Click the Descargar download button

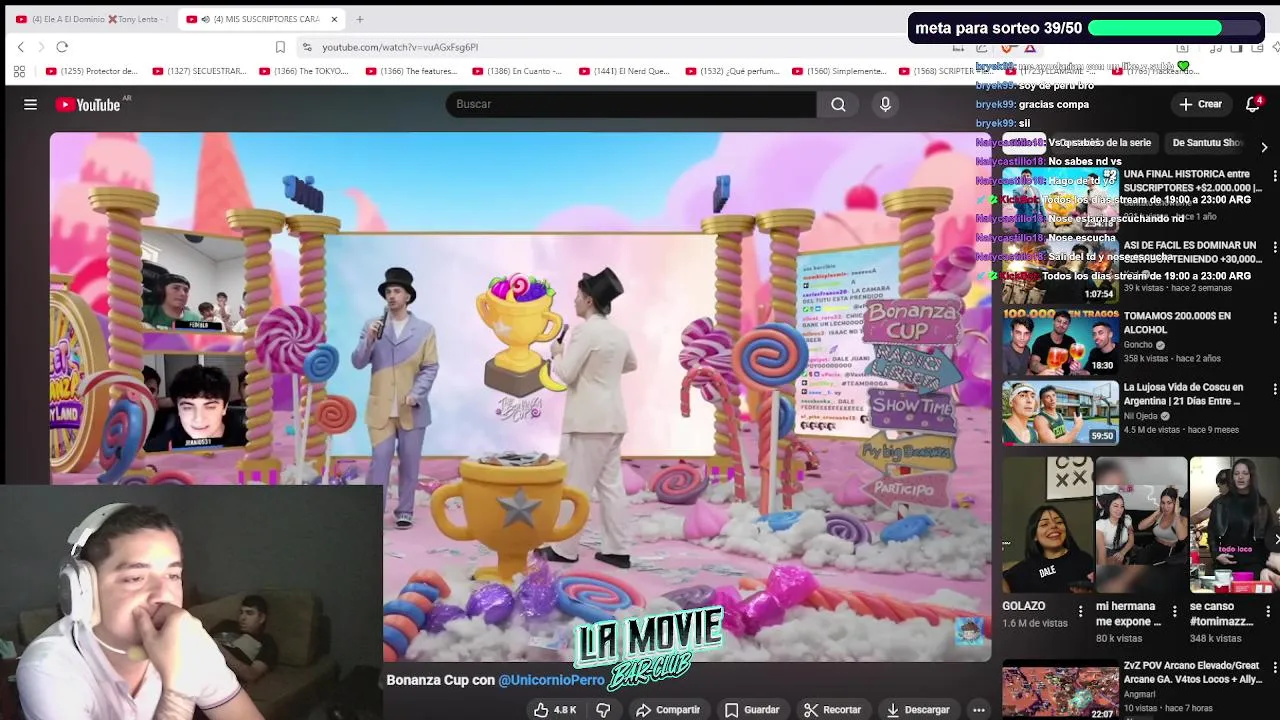pos(917,710)
